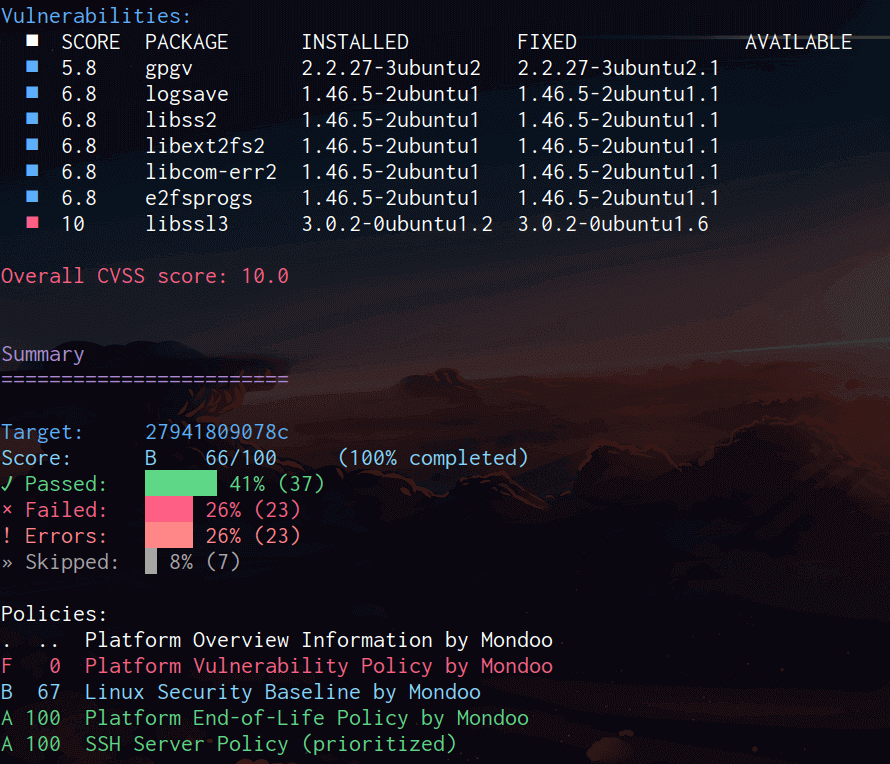Click the exclamation mark before Errors
This screenshot has height=764, width=890.
click(7, 537)
